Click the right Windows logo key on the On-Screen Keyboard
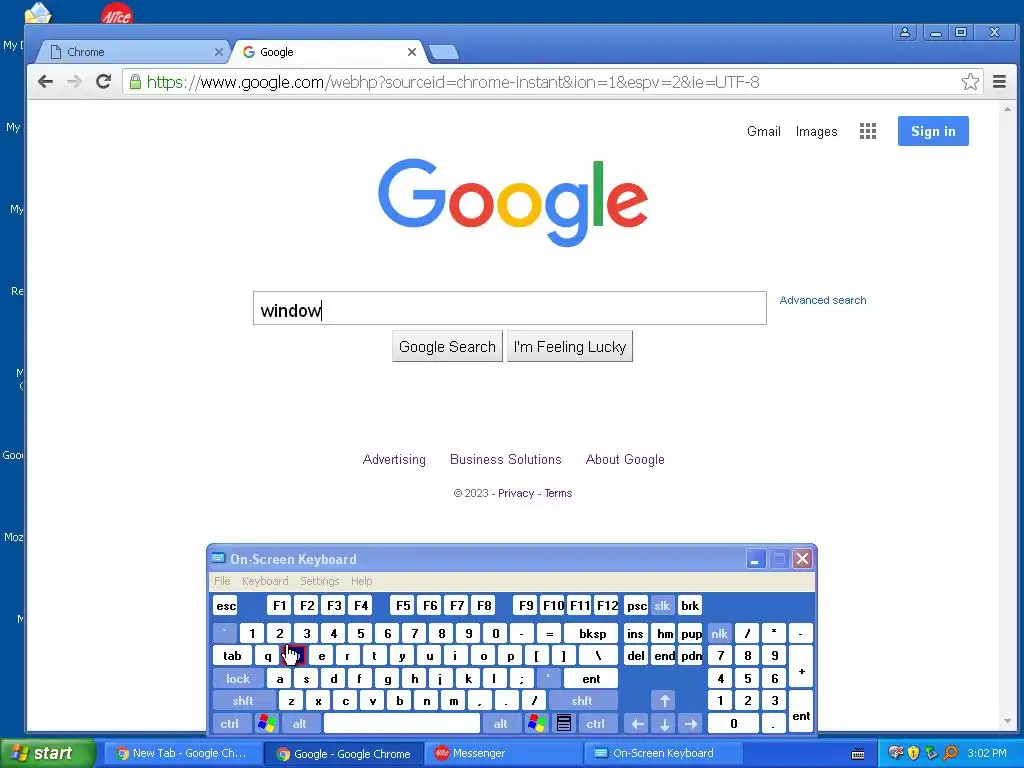 tap(536, 724)
